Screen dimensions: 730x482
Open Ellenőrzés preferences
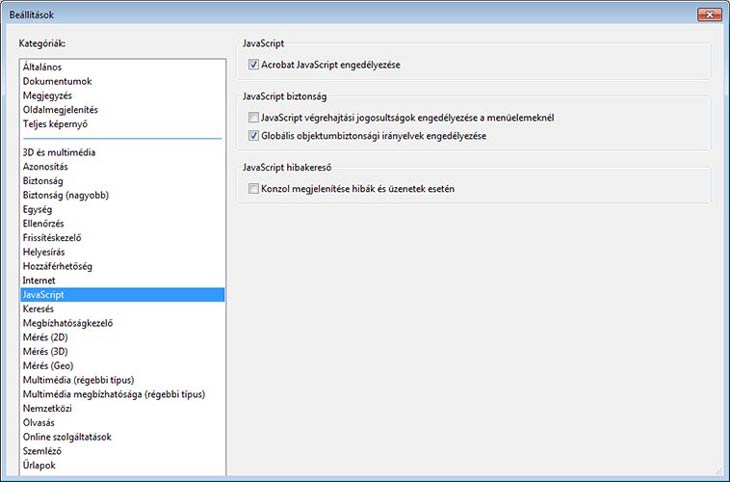click(123, 224)
